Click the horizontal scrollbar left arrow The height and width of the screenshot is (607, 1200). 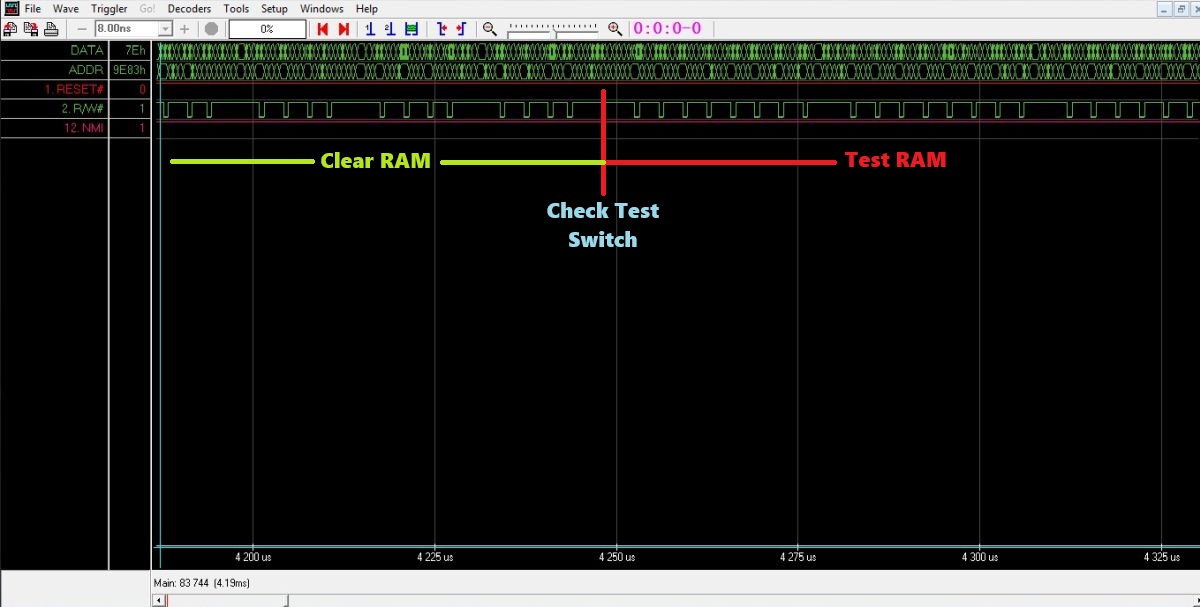(x=157, y=600)
